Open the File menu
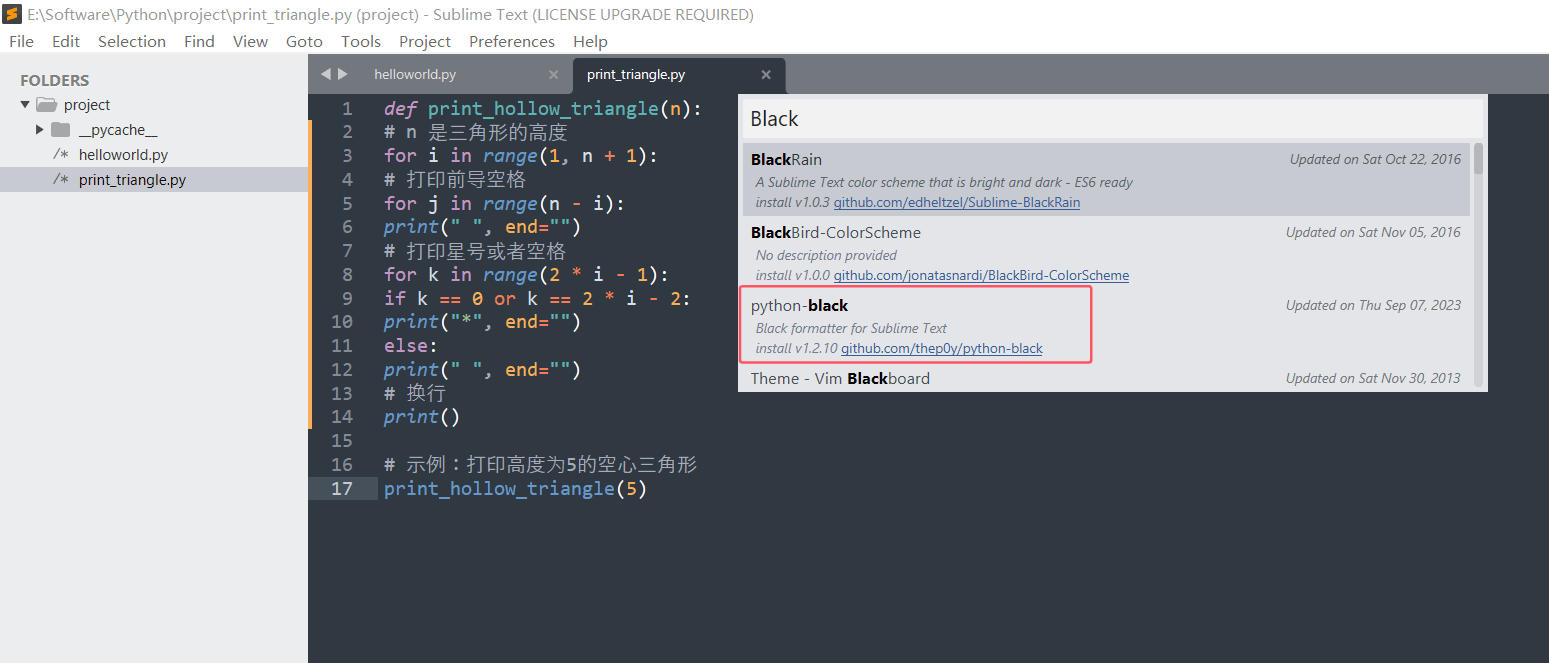Image resolution: width=1549 pixels, height=663 pixels. click(21, 41)
